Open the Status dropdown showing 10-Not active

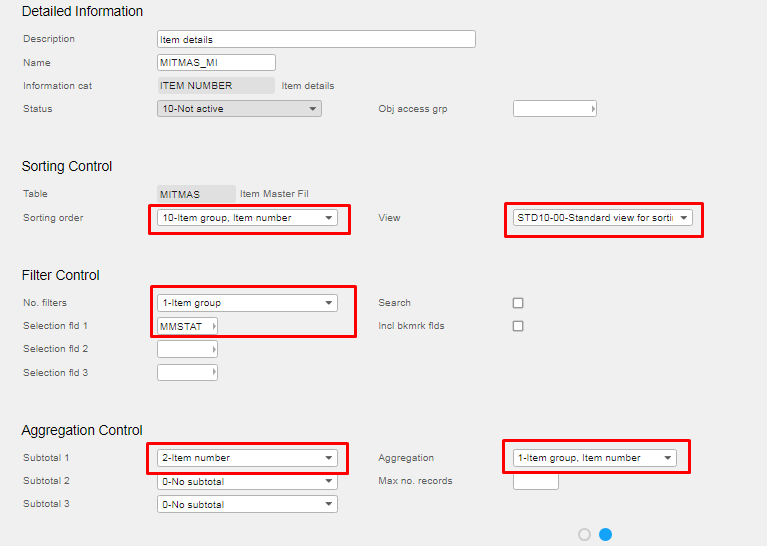239,109
